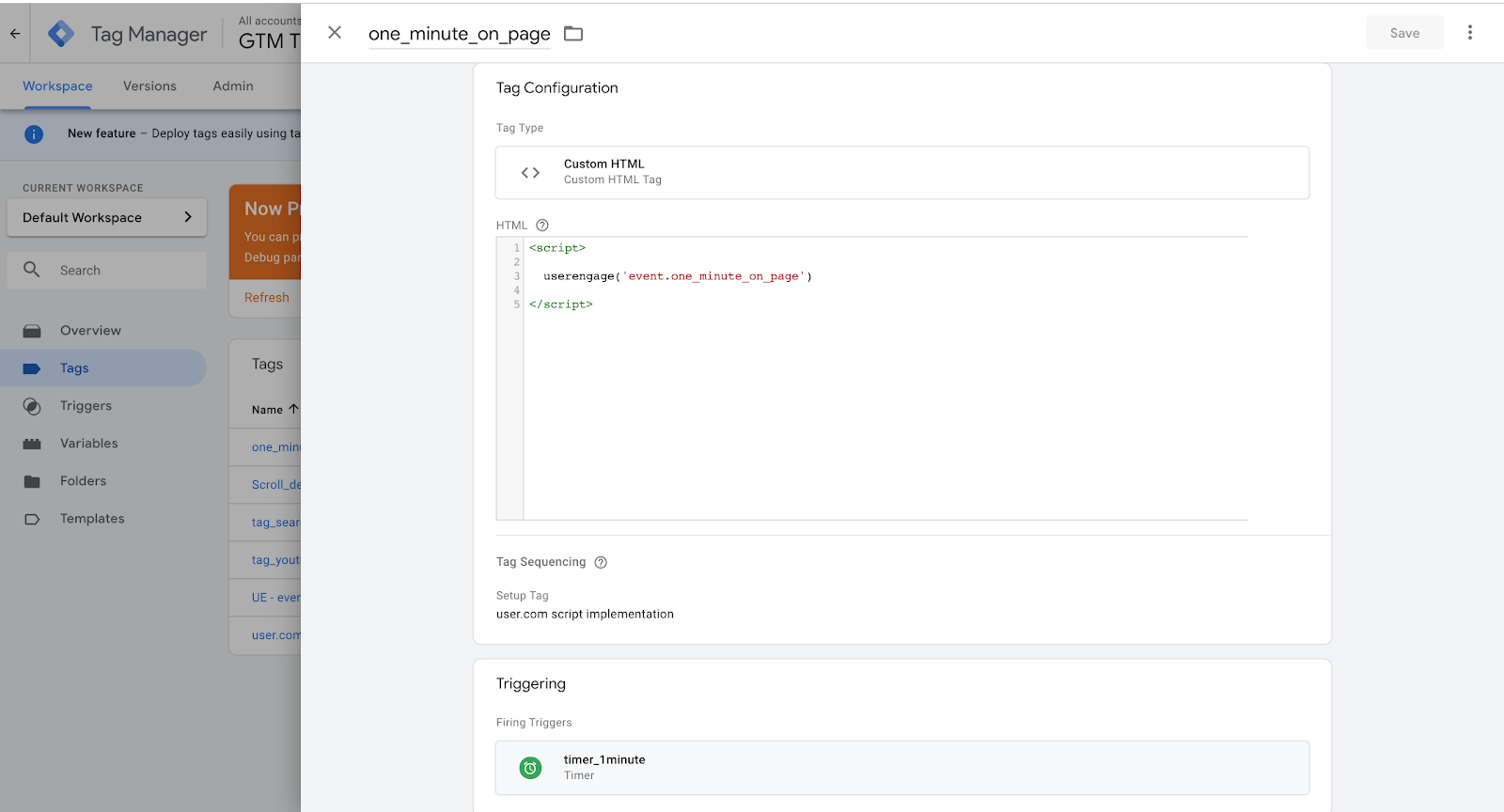The width and height of the screenshot is (1504, 812).
Task: Click the folder icon beside tag name
Action: 573,34
